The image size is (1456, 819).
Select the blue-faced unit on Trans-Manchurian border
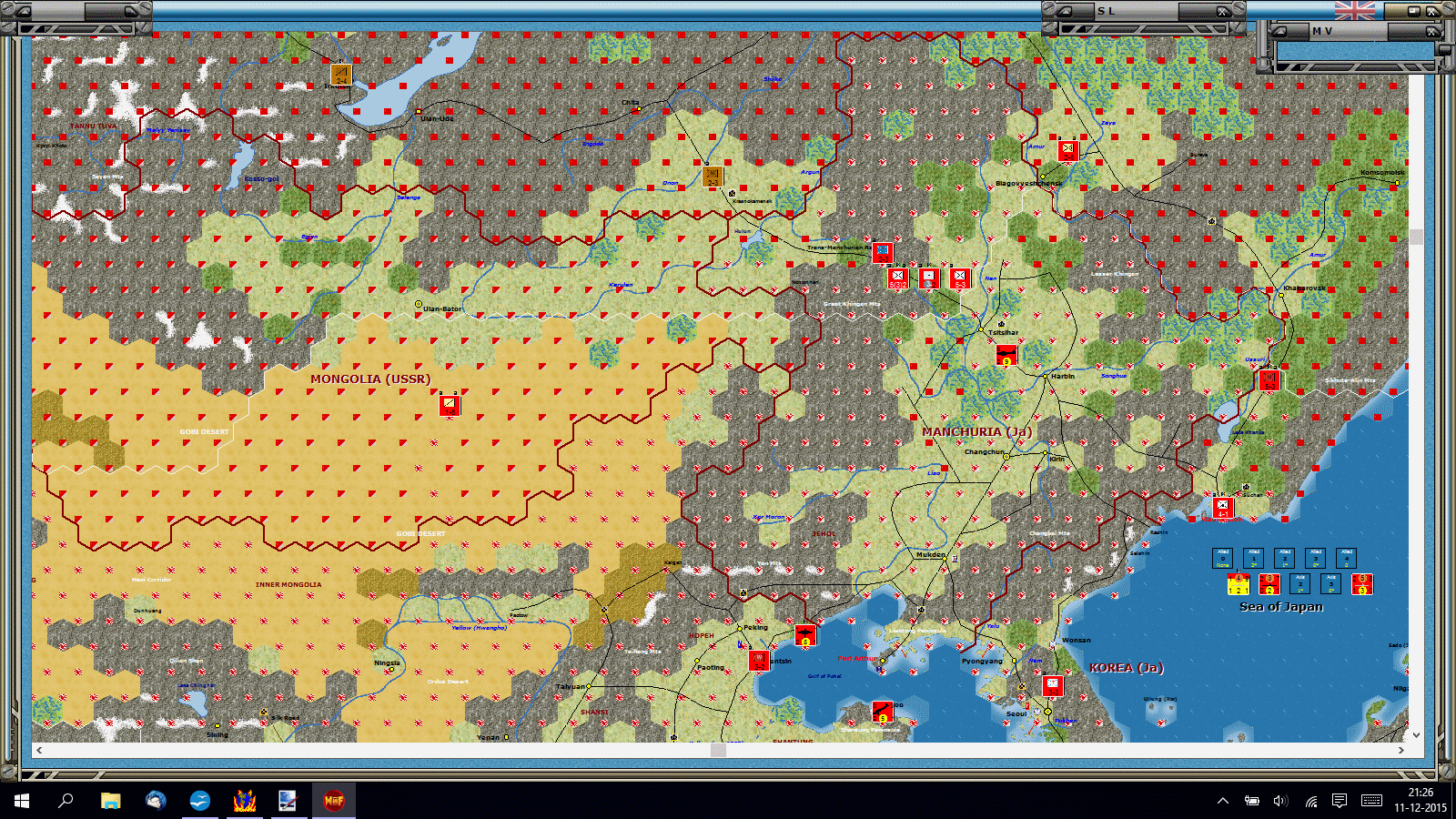[x=882, y=252]
